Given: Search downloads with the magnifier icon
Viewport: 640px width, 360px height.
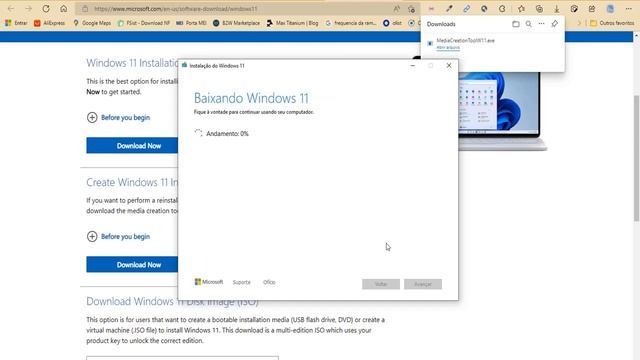Looking at the screenshot, I should click(x=529, y=24).
